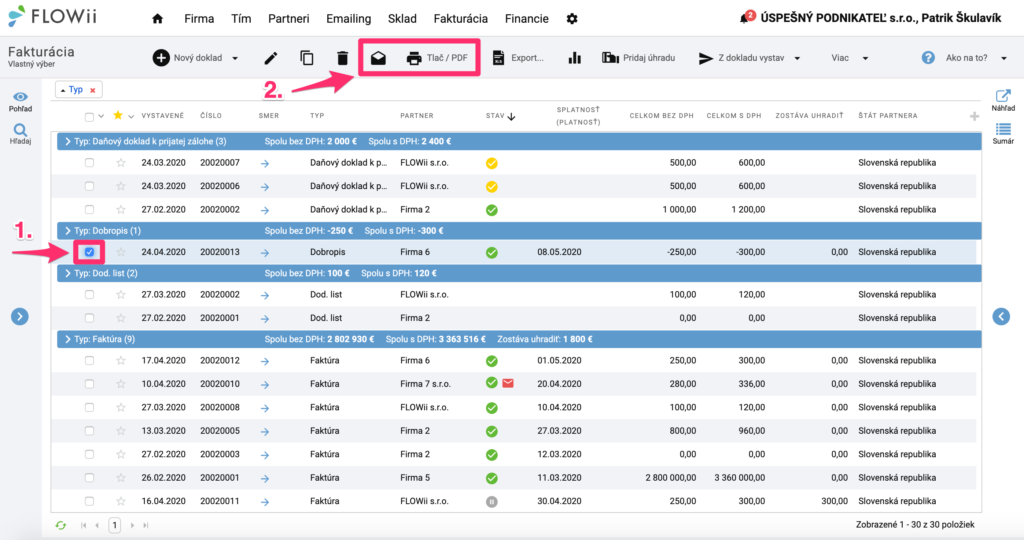The width and height of the screenshot is (1024, 540).
Task: Click paused status icon of invoice 20020011
Action: pos(492,501)
